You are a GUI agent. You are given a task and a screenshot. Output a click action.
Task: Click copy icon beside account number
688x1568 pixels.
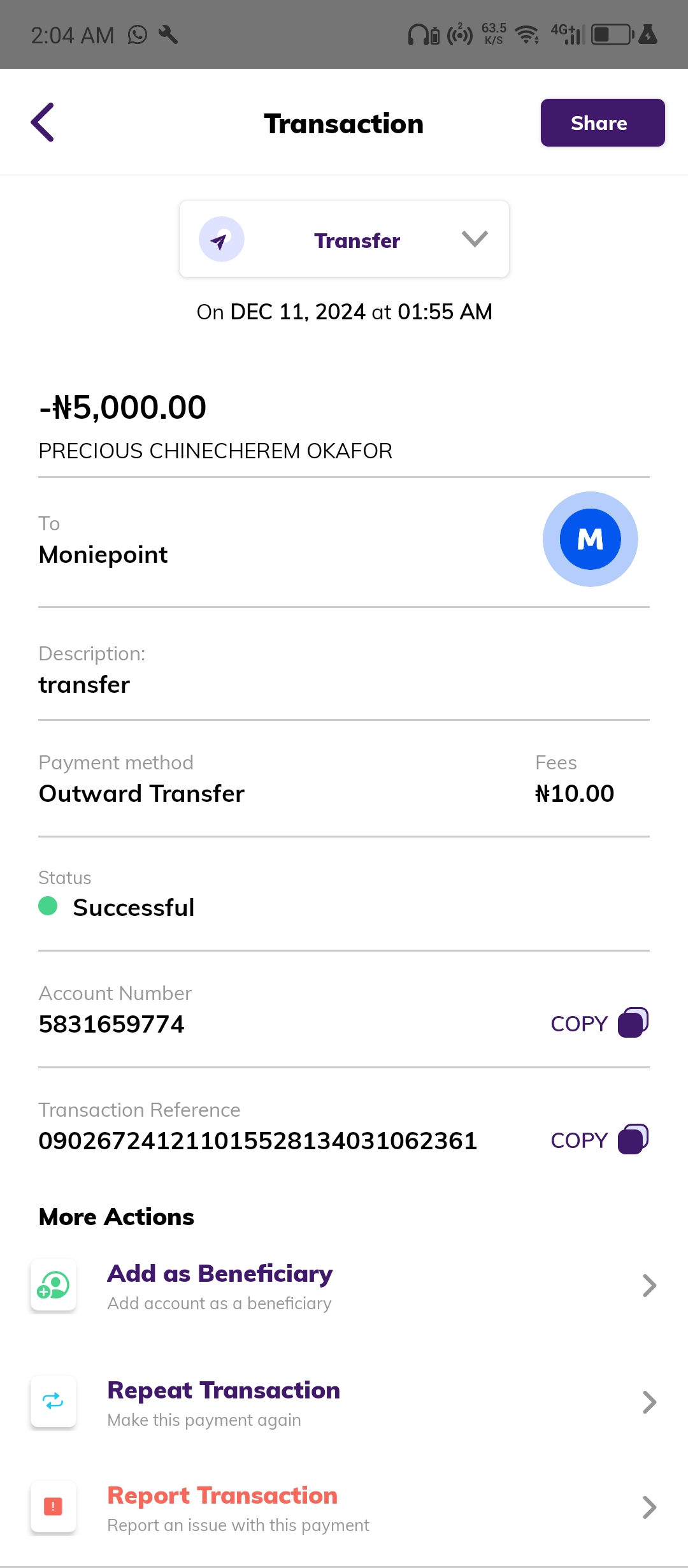coord(633,1022)
